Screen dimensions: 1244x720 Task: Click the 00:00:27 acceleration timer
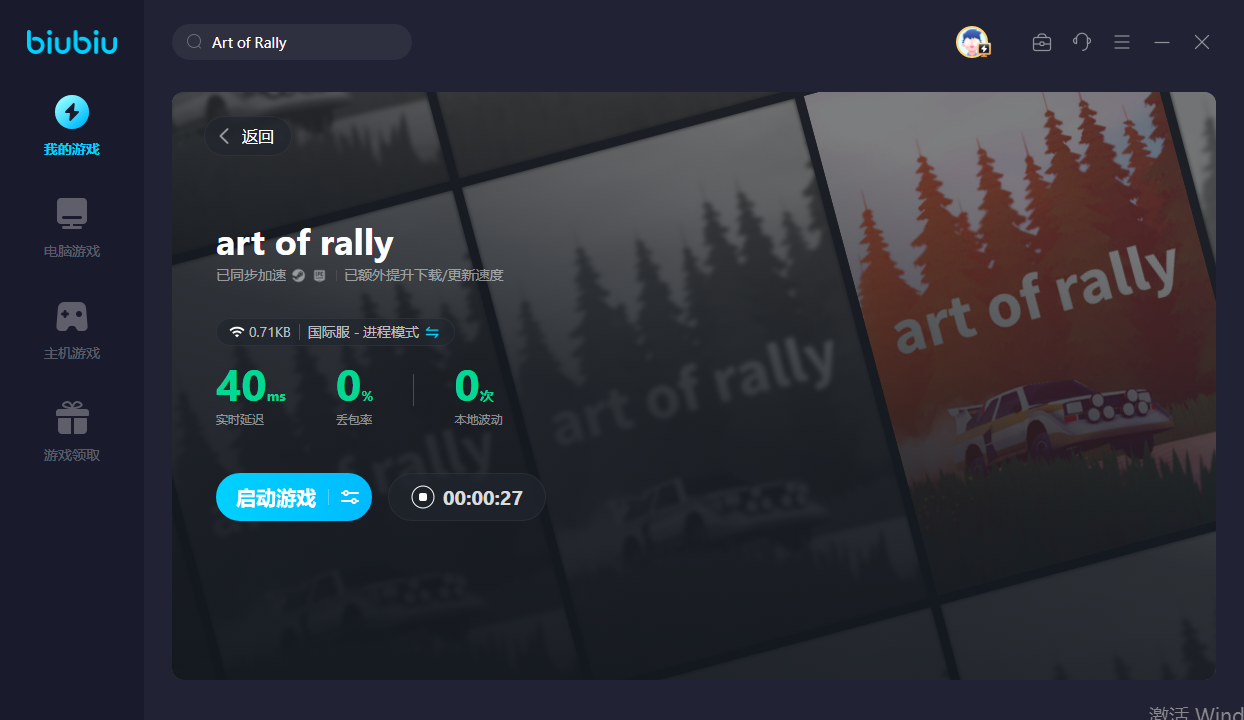[x=483, y=498]
